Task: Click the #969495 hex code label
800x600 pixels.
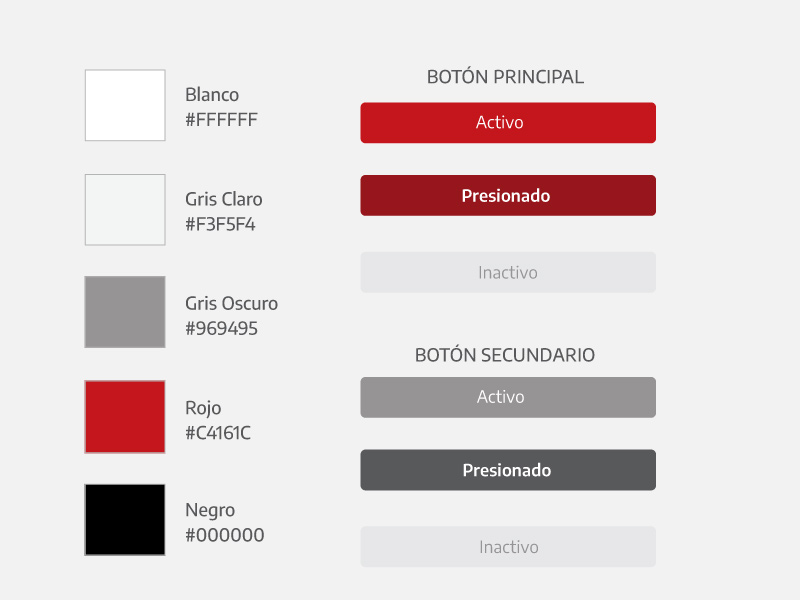Action: 221,329
